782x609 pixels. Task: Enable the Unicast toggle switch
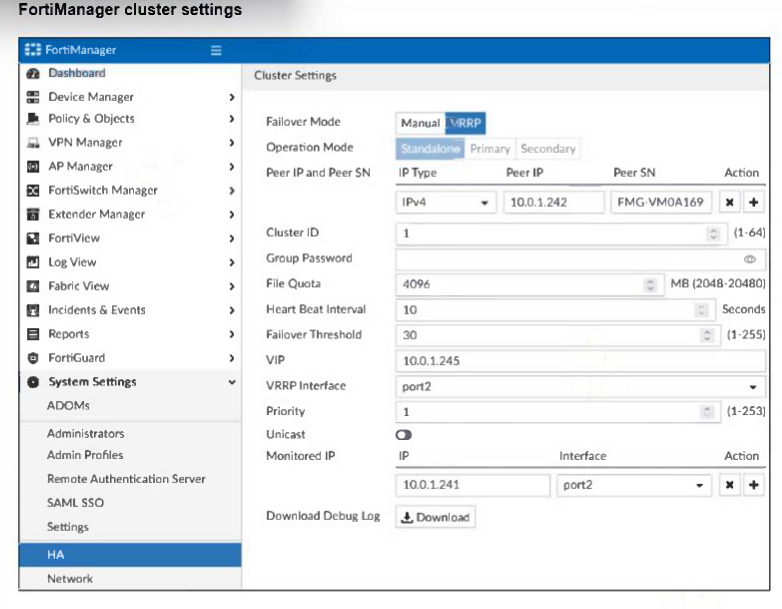coord(404,435)
